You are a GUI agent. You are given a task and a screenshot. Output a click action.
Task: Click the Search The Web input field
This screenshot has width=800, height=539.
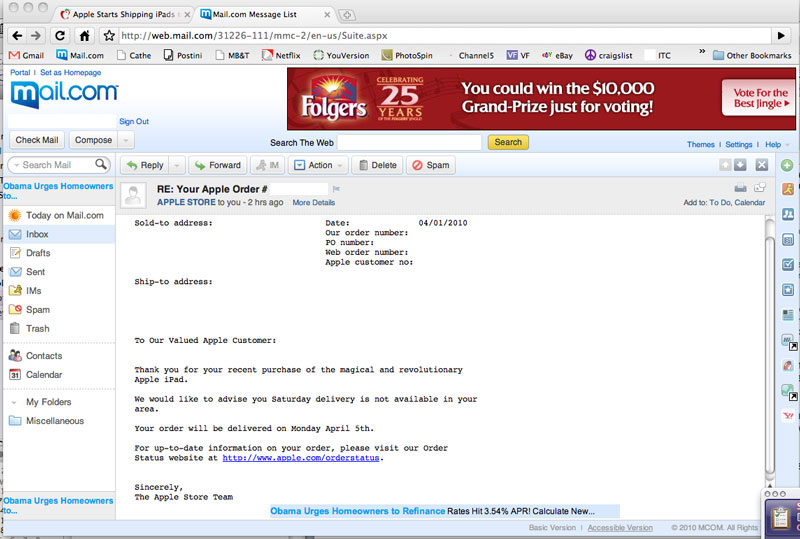coord(409,142)
